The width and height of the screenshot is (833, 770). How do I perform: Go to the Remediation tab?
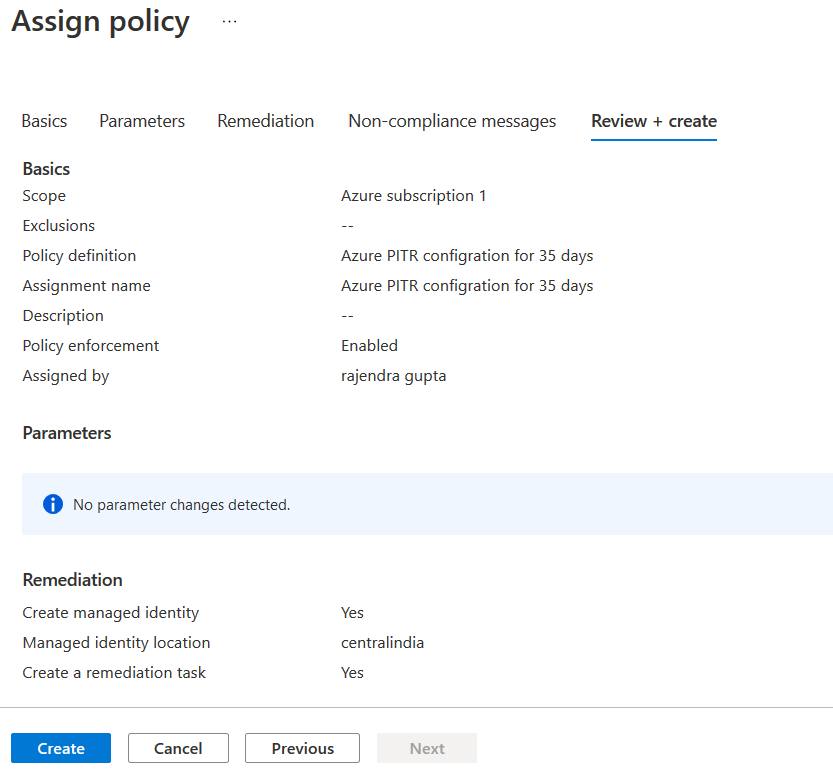[x=265, y=121]
